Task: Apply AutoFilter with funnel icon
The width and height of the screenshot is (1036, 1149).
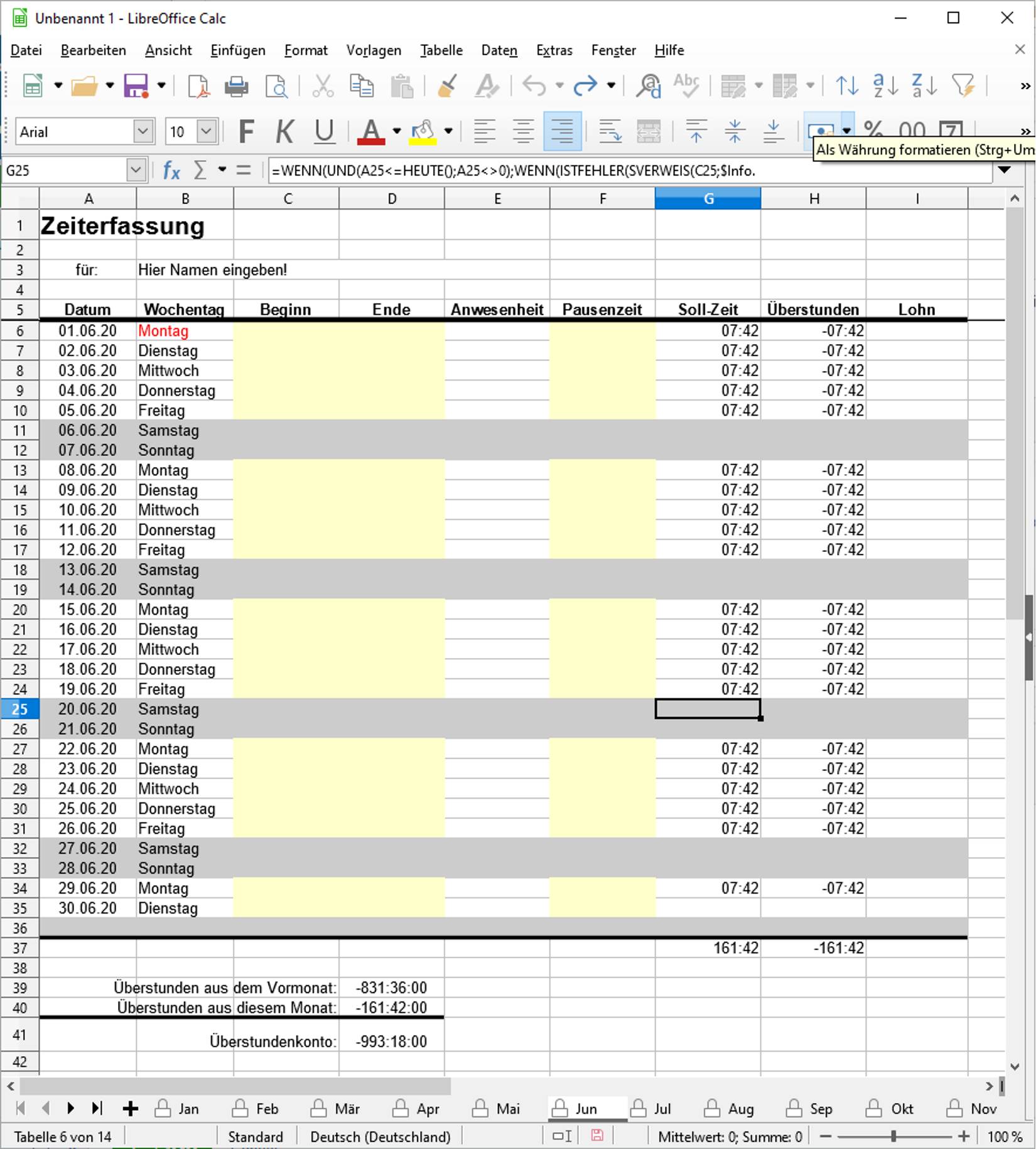Action: coord(963,85)
